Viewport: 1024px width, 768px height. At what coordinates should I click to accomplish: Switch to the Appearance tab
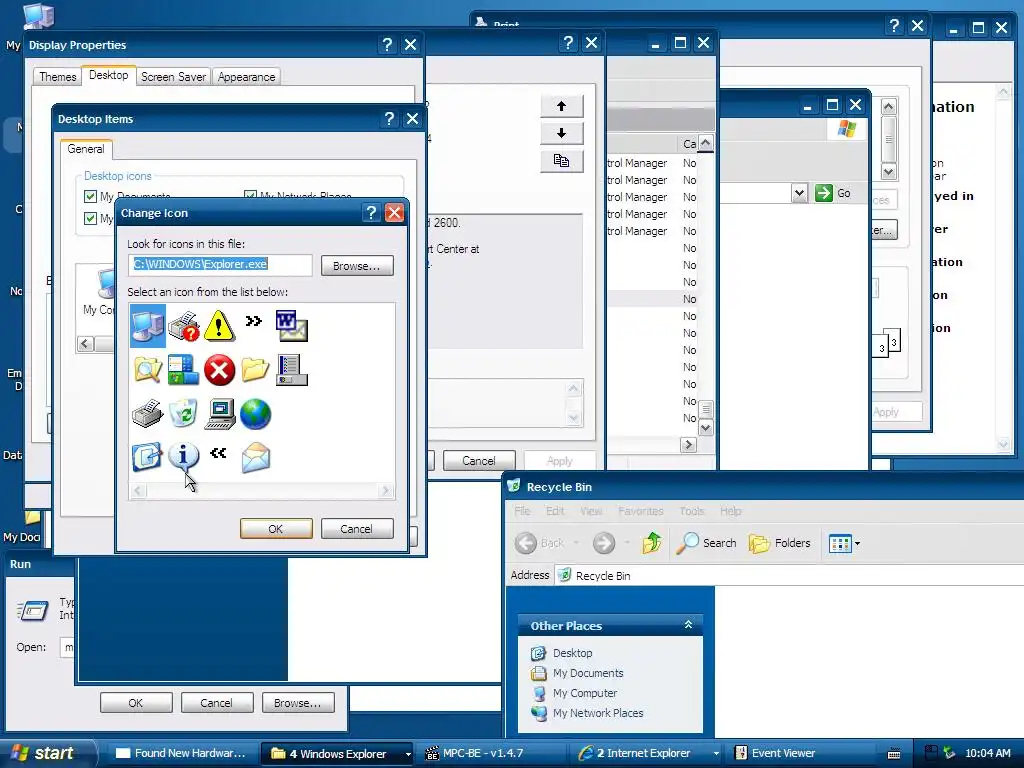point(246,76)
